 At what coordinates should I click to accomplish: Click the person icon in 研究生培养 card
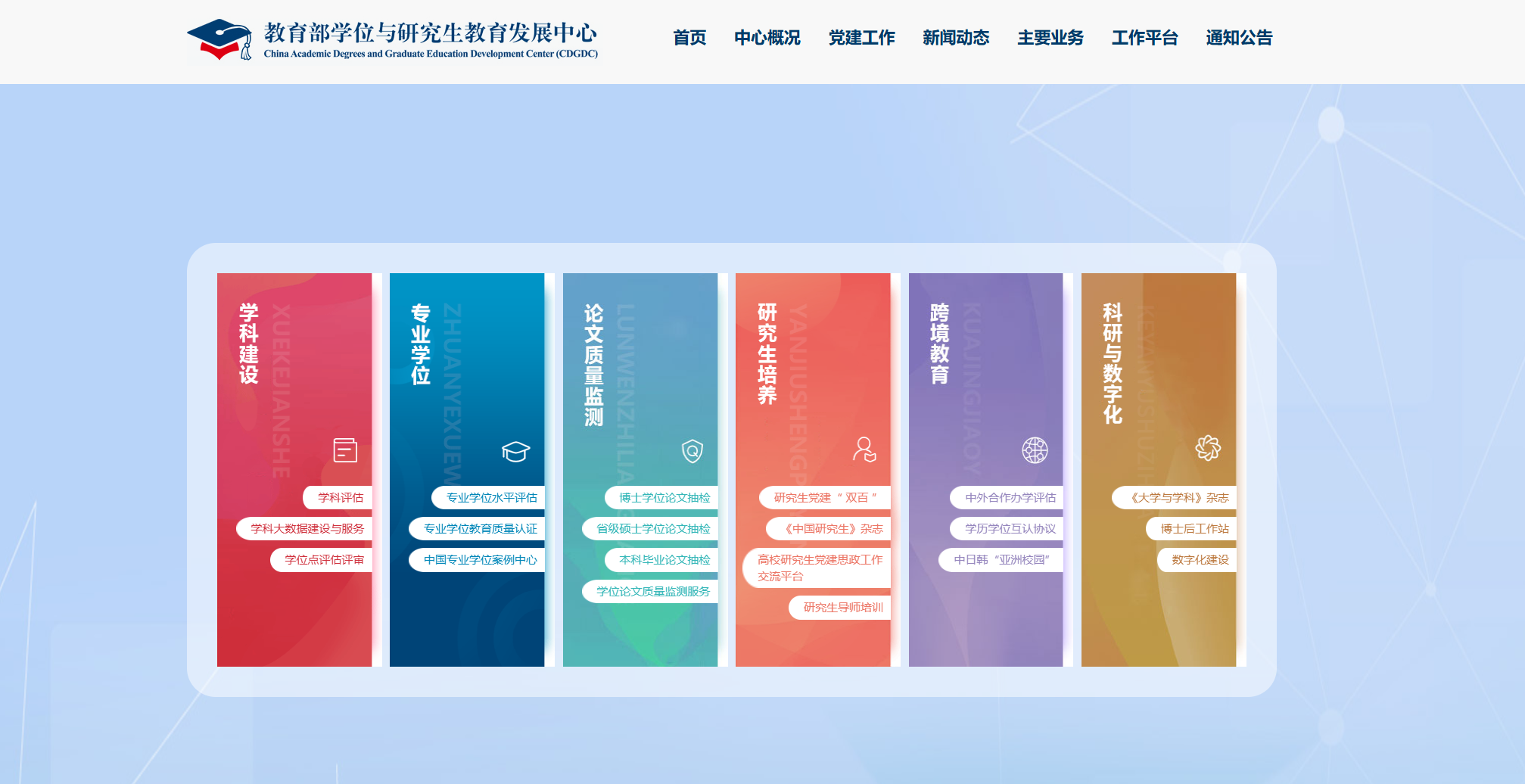coord(864,450)
